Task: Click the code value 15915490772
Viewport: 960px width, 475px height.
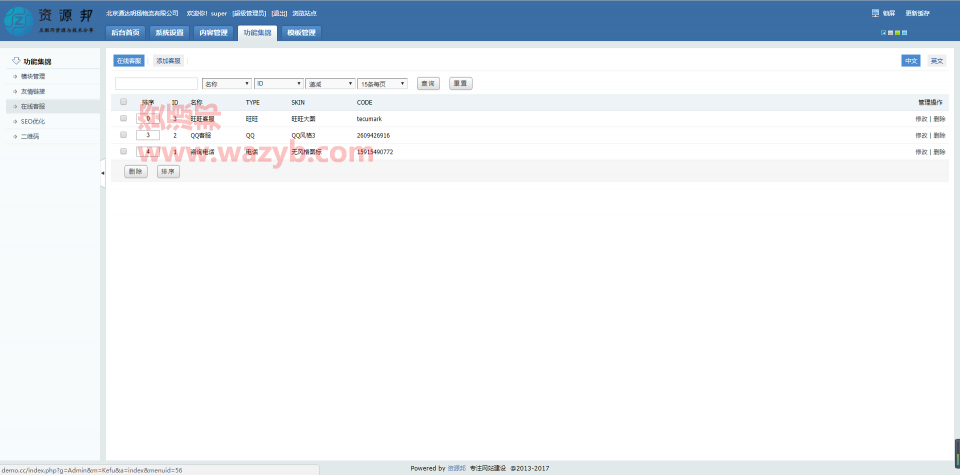Action: pos(375,152)
